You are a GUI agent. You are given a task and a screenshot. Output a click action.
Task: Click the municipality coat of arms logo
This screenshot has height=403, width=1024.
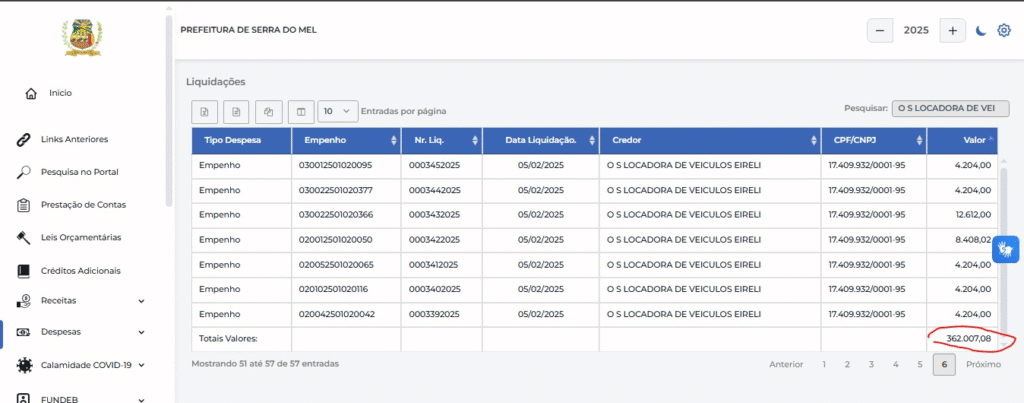coord(82,38)
